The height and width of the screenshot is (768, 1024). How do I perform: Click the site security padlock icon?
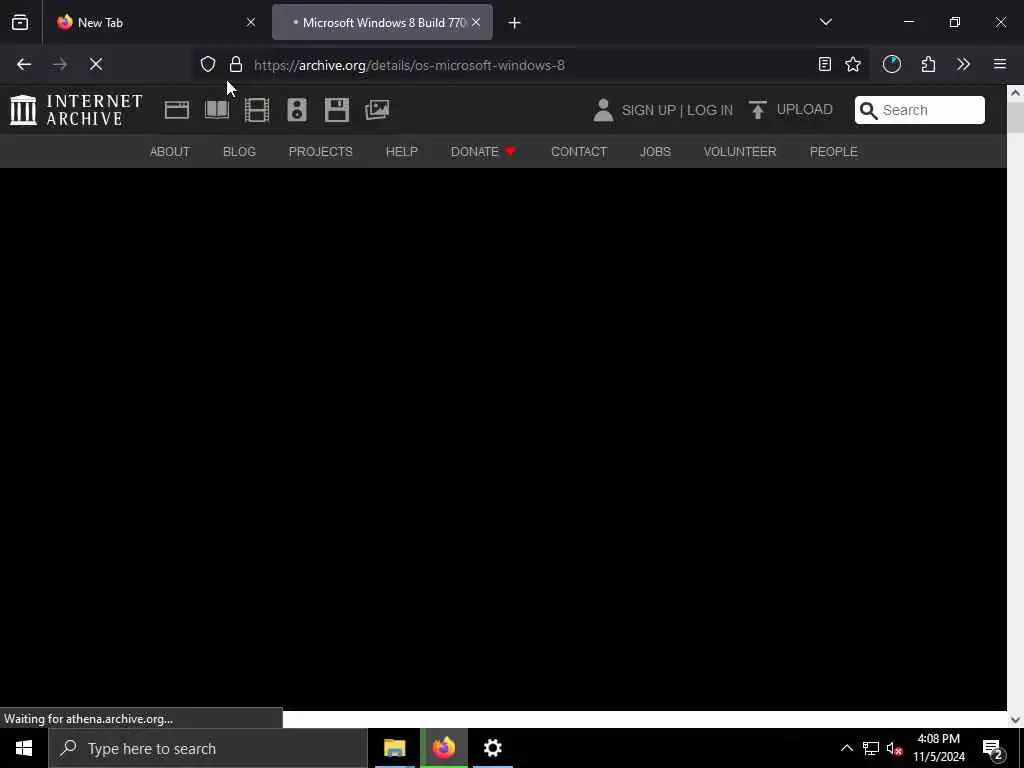pyautogui.click(x=236, y=64)
